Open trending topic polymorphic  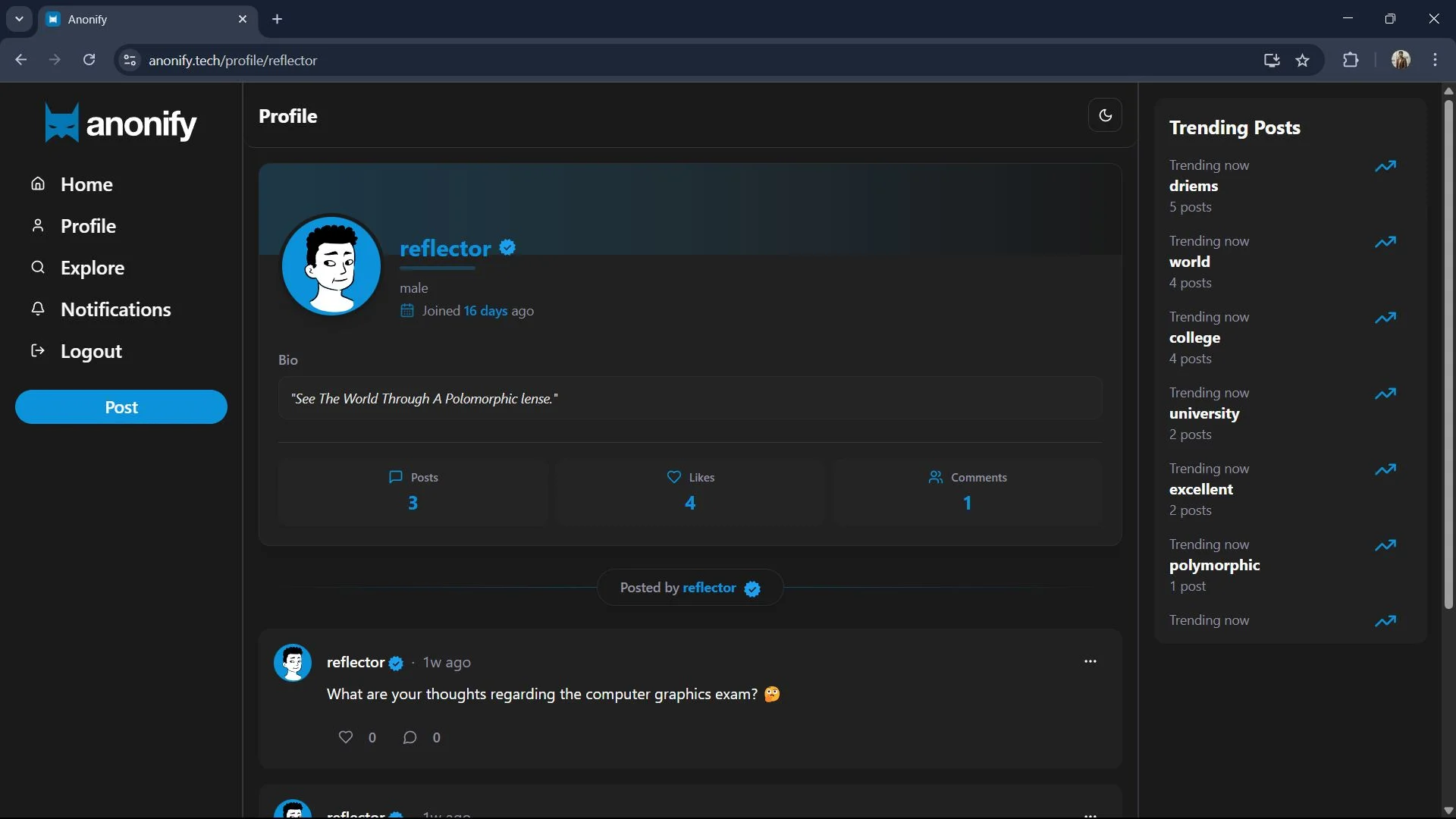(x=1215, y=565)
